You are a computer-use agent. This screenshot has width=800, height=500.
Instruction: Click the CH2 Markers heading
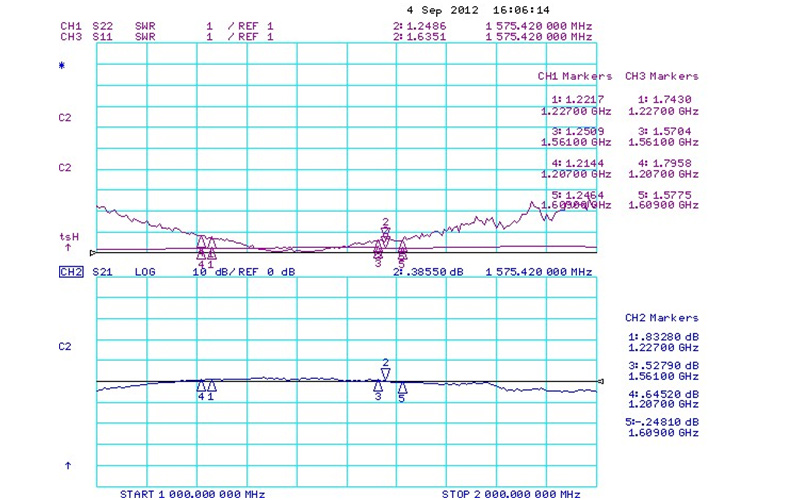[x=662, y=318]
